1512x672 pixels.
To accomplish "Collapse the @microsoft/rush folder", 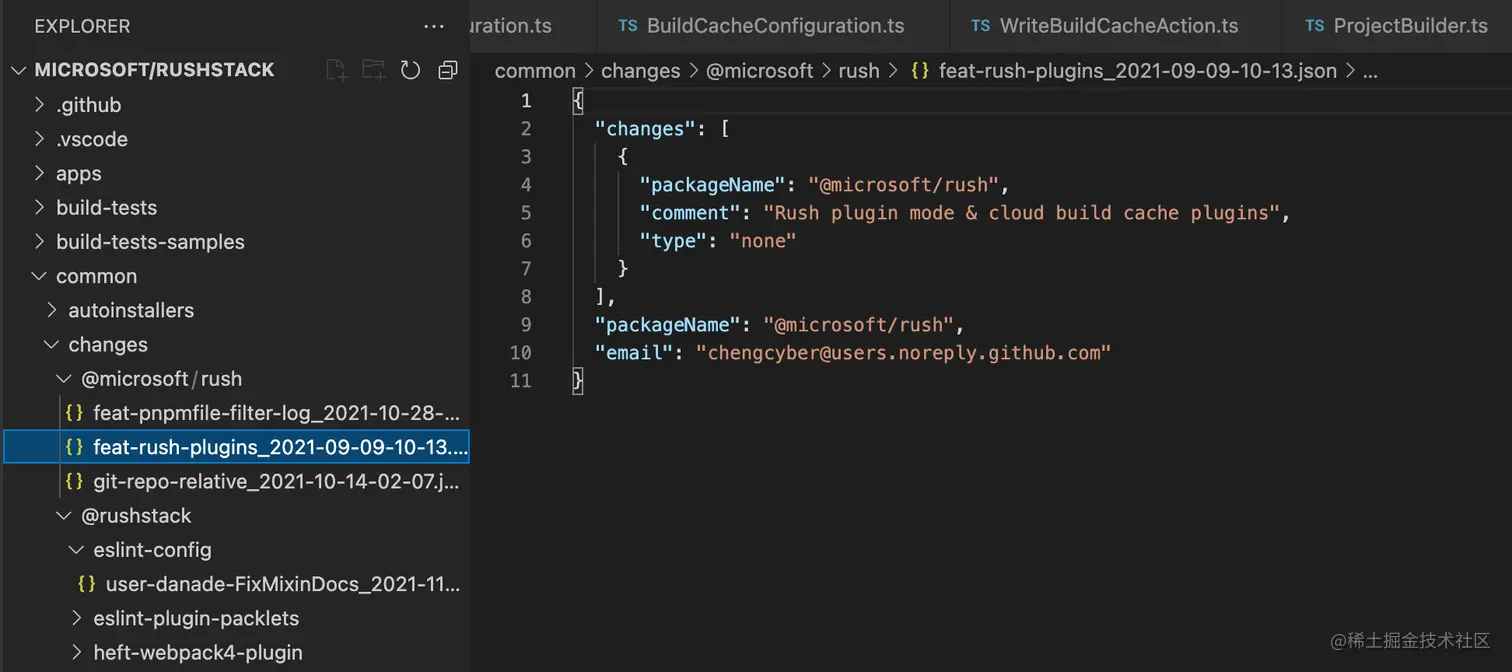I will pos(64,379).
